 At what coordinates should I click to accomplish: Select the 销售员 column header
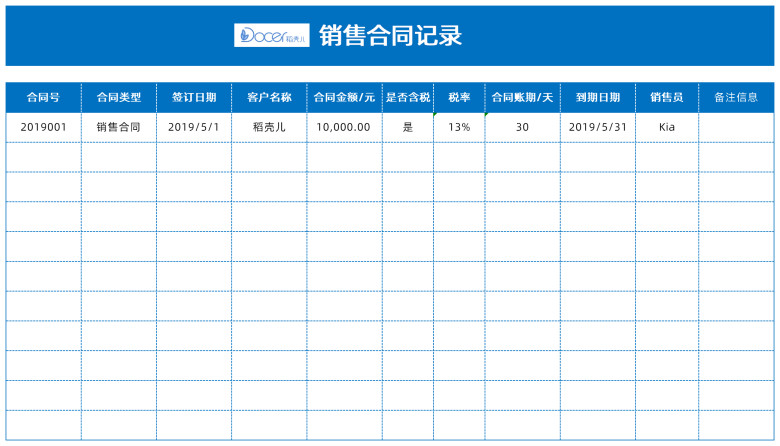pyautogui.click(x=667, y=97)
